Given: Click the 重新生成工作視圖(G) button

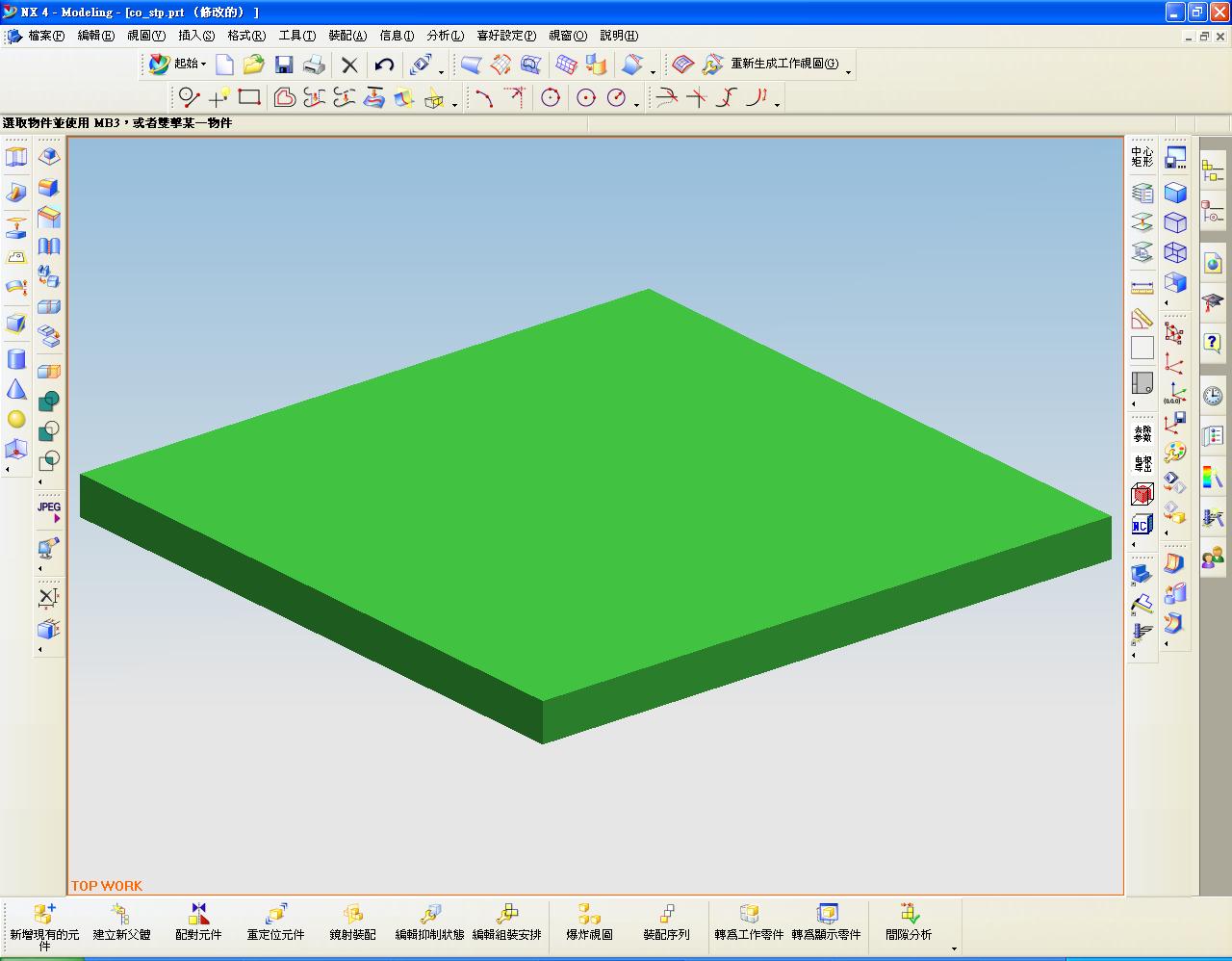Looking at the screenshot, I should (771, 65).
